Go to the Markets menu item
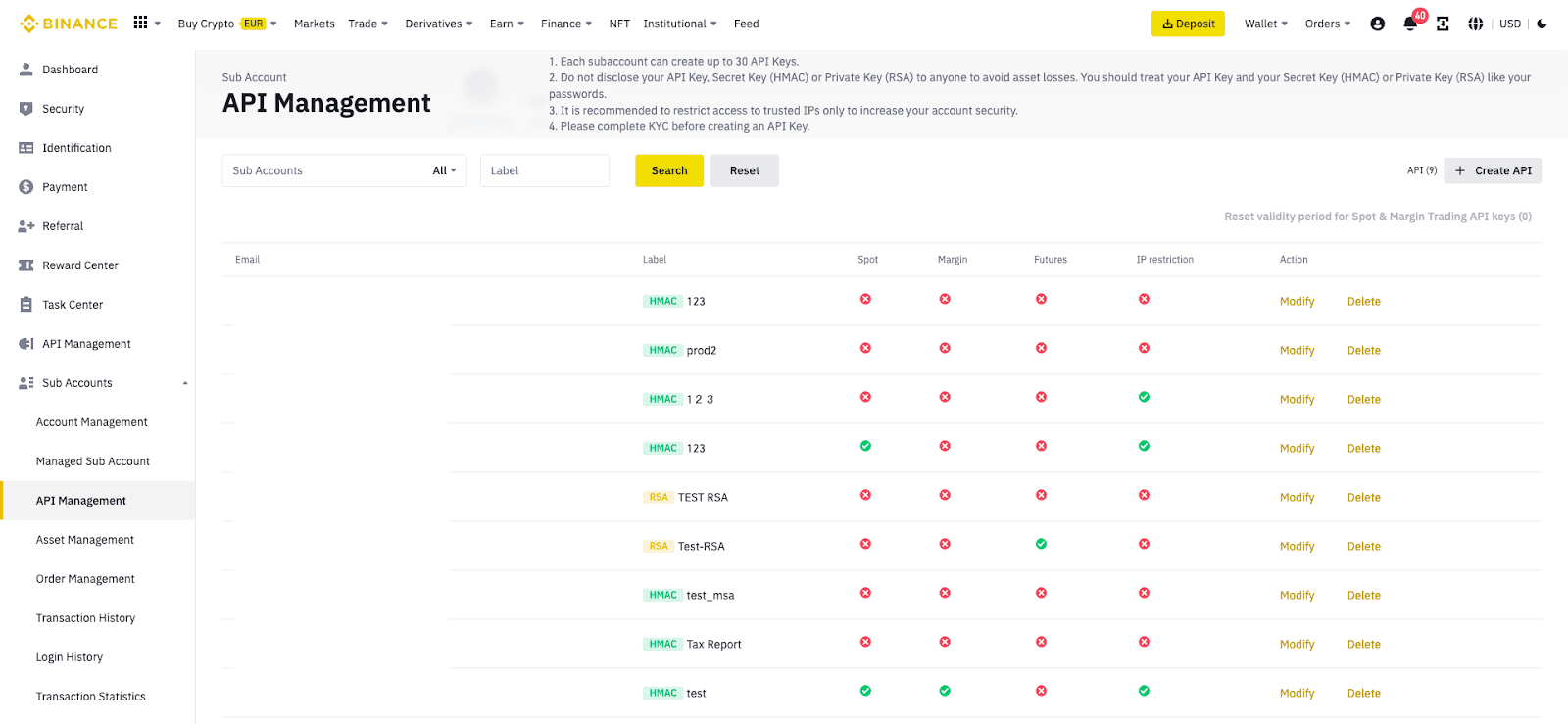The height and width of the screenshot is (724, 1568). coord(314,24)
